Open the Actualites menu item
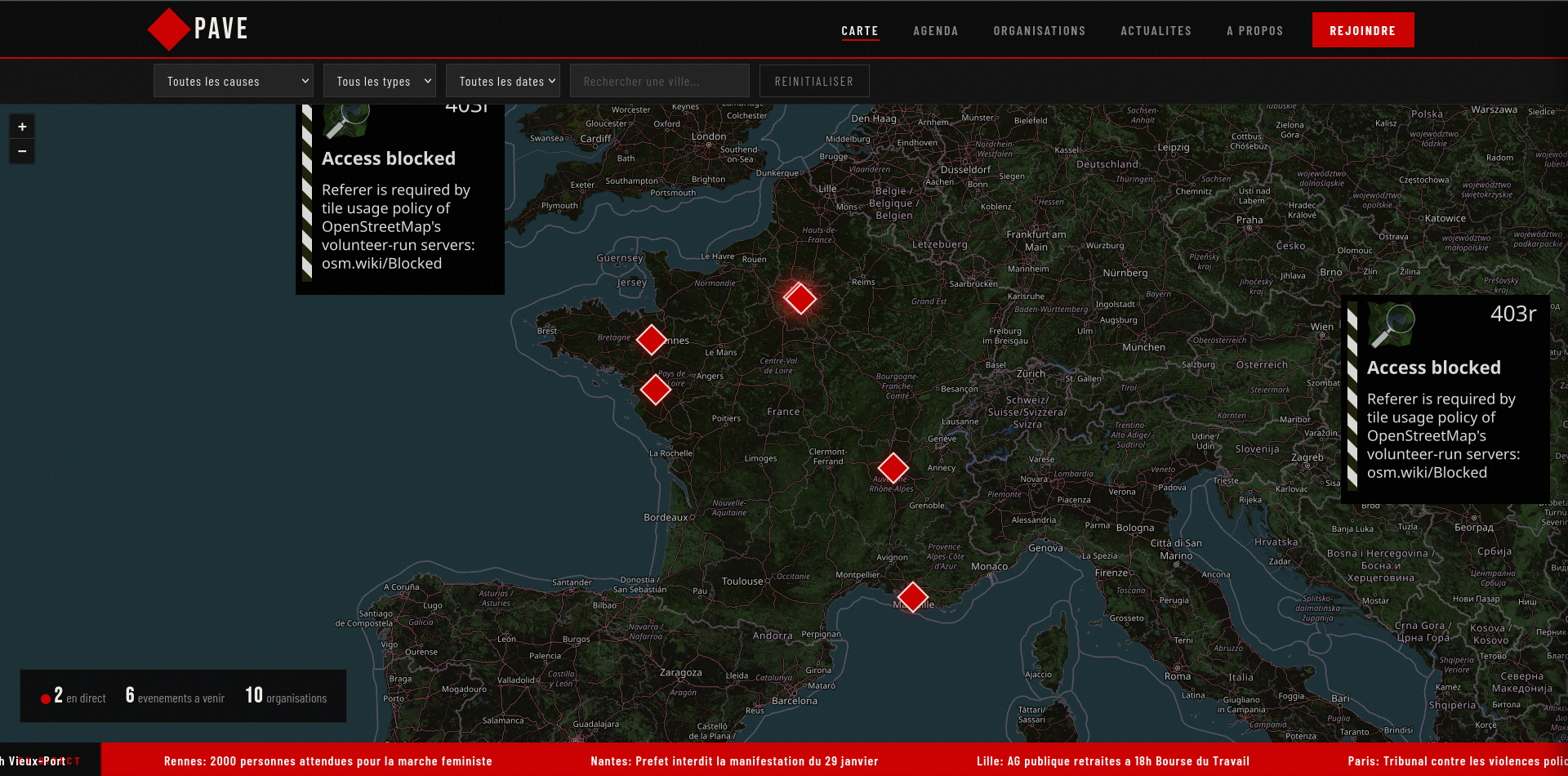1568x776 pixels. click(1156, 31)
